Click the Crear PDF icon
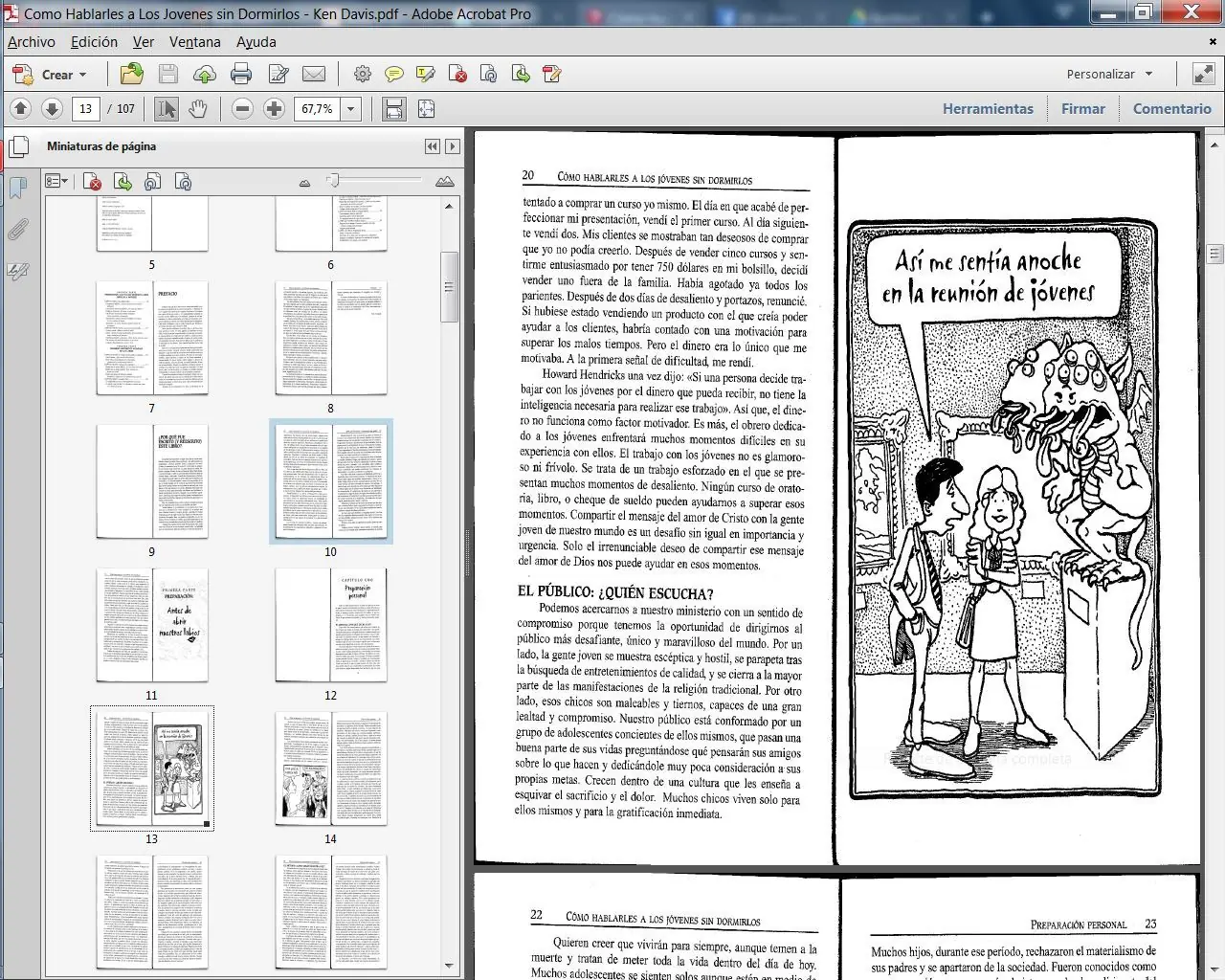Image resolution: width=1225 pixels, height=980 pixels. [22, 74]
